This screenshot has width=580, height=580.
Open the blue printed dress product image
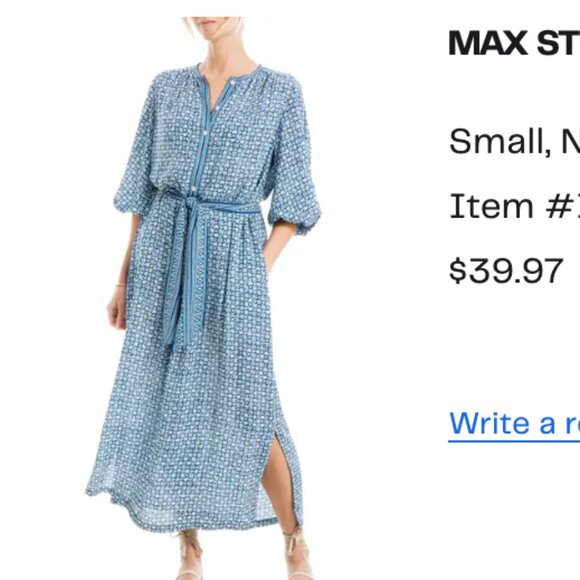(203, 298)
